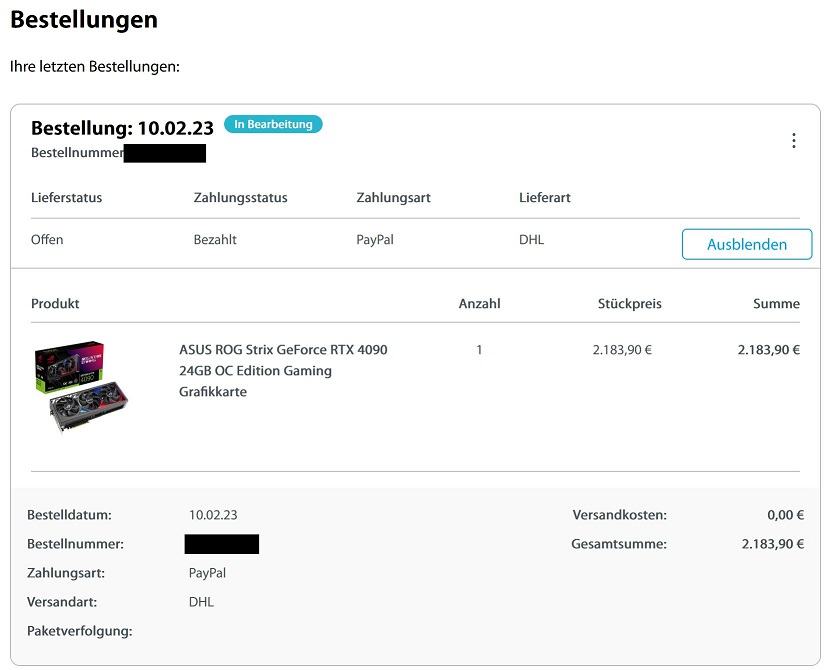
Task: Click the Bezahlt payment status value
Action: tap(215, 240)
